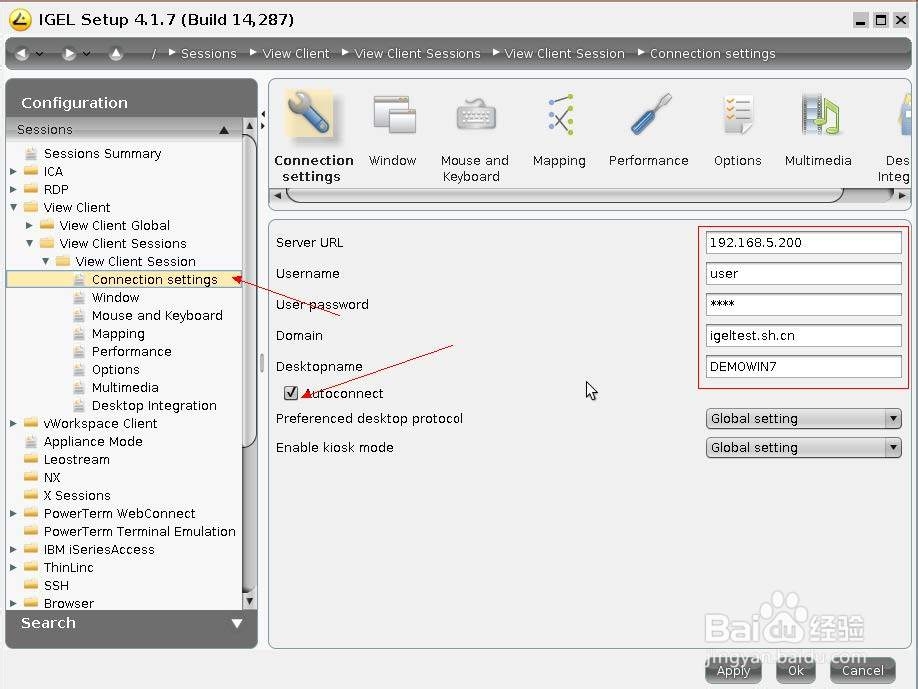This screenshot has height=689, width=918.
Task: Click the Domain input field
Action: [803, 335]
